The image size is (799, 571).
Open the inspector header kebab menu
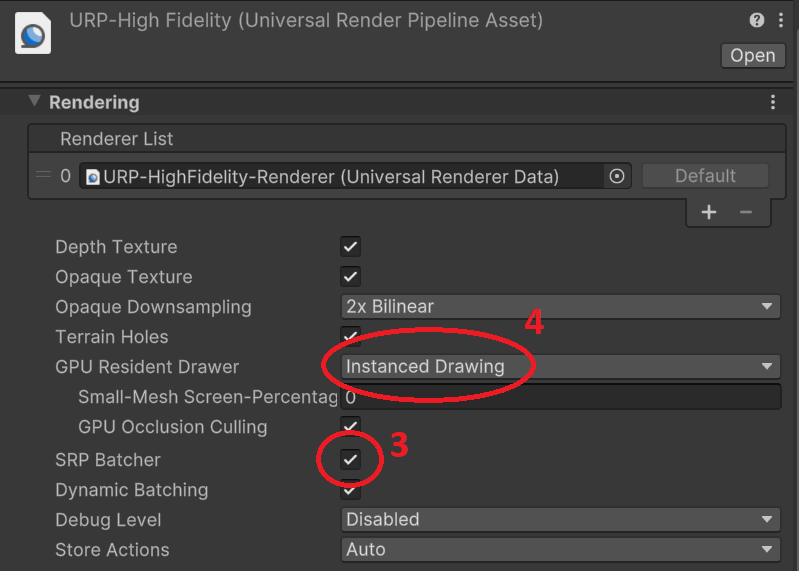[x=781, y=20]
